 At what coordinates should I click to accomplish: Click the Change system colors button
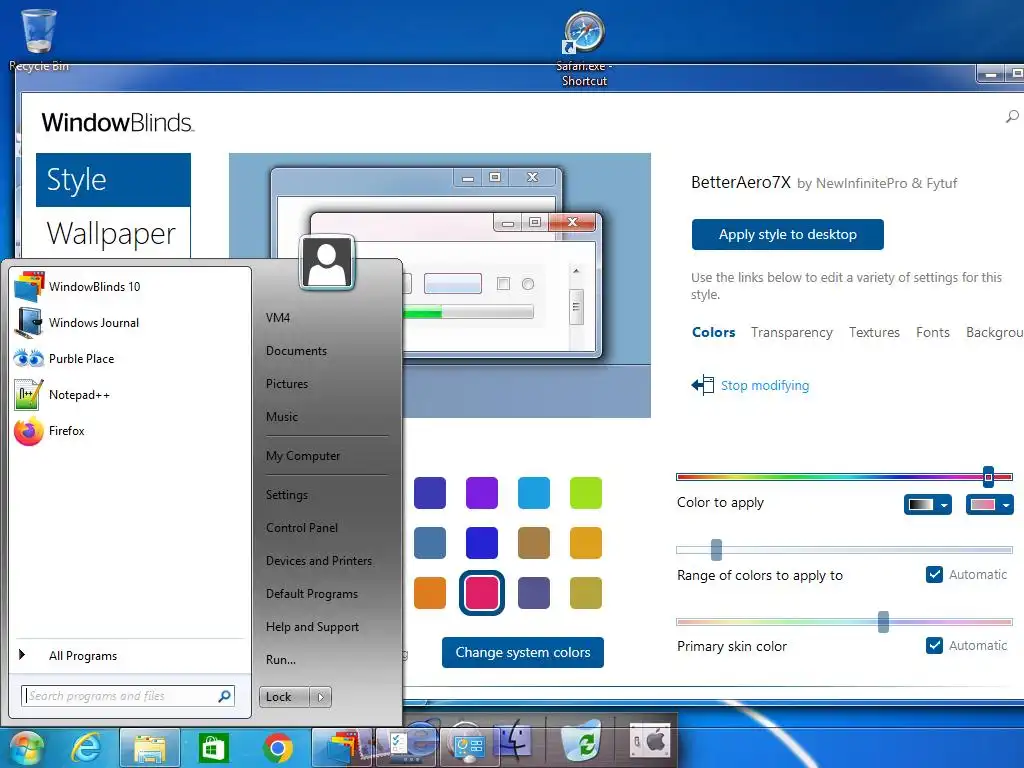(x=522, y=652)
